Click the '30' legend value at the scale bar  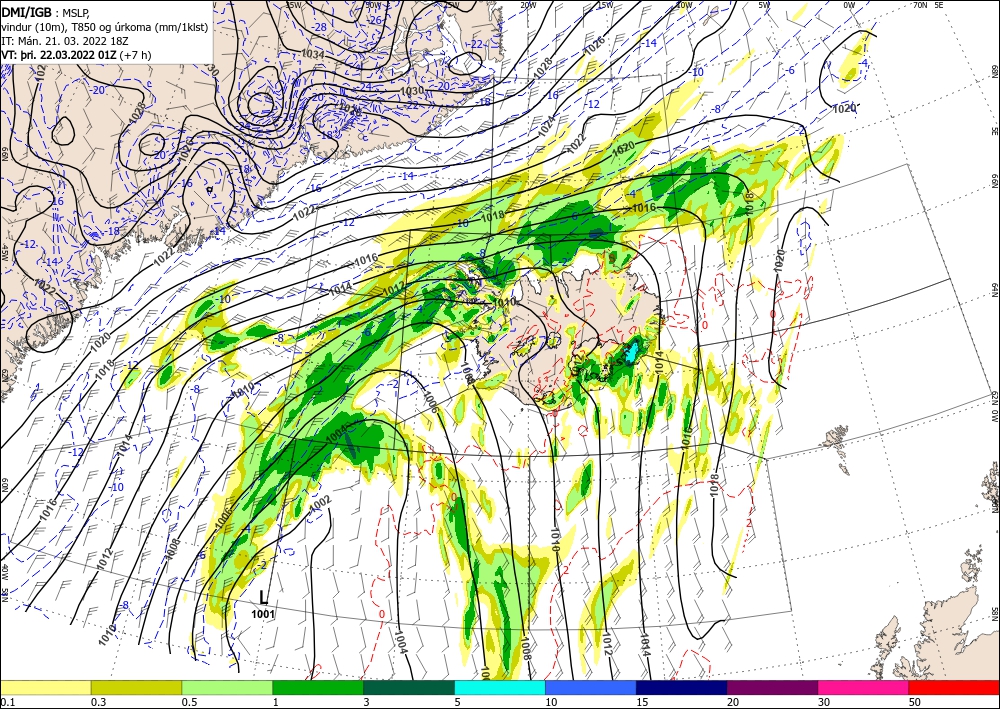pyautogui.click(x=824, y=702)
